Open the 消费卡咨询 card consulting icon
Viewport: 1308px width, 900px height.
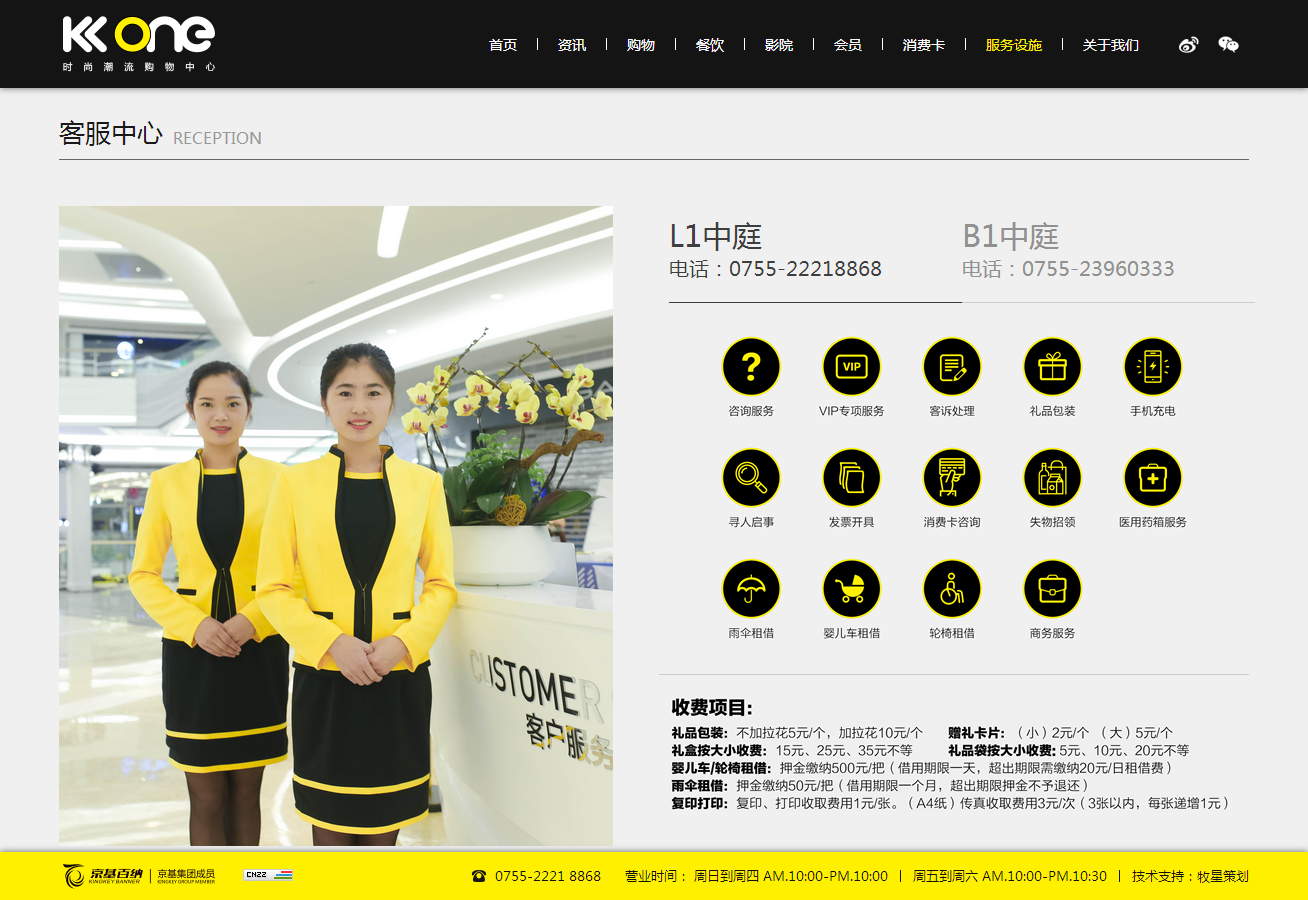pyautogui.click(x=951, y=477)
